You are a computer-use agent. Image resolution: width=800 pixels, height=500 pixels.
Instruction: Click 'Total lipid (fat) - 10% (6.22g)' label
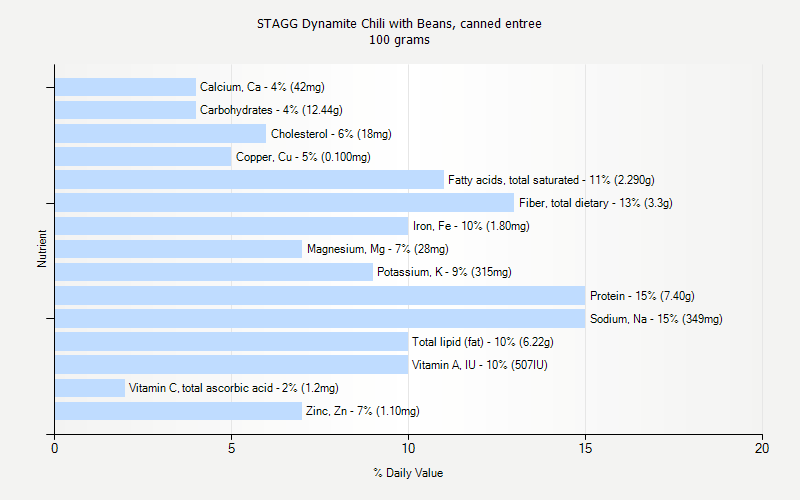[483, 341]
